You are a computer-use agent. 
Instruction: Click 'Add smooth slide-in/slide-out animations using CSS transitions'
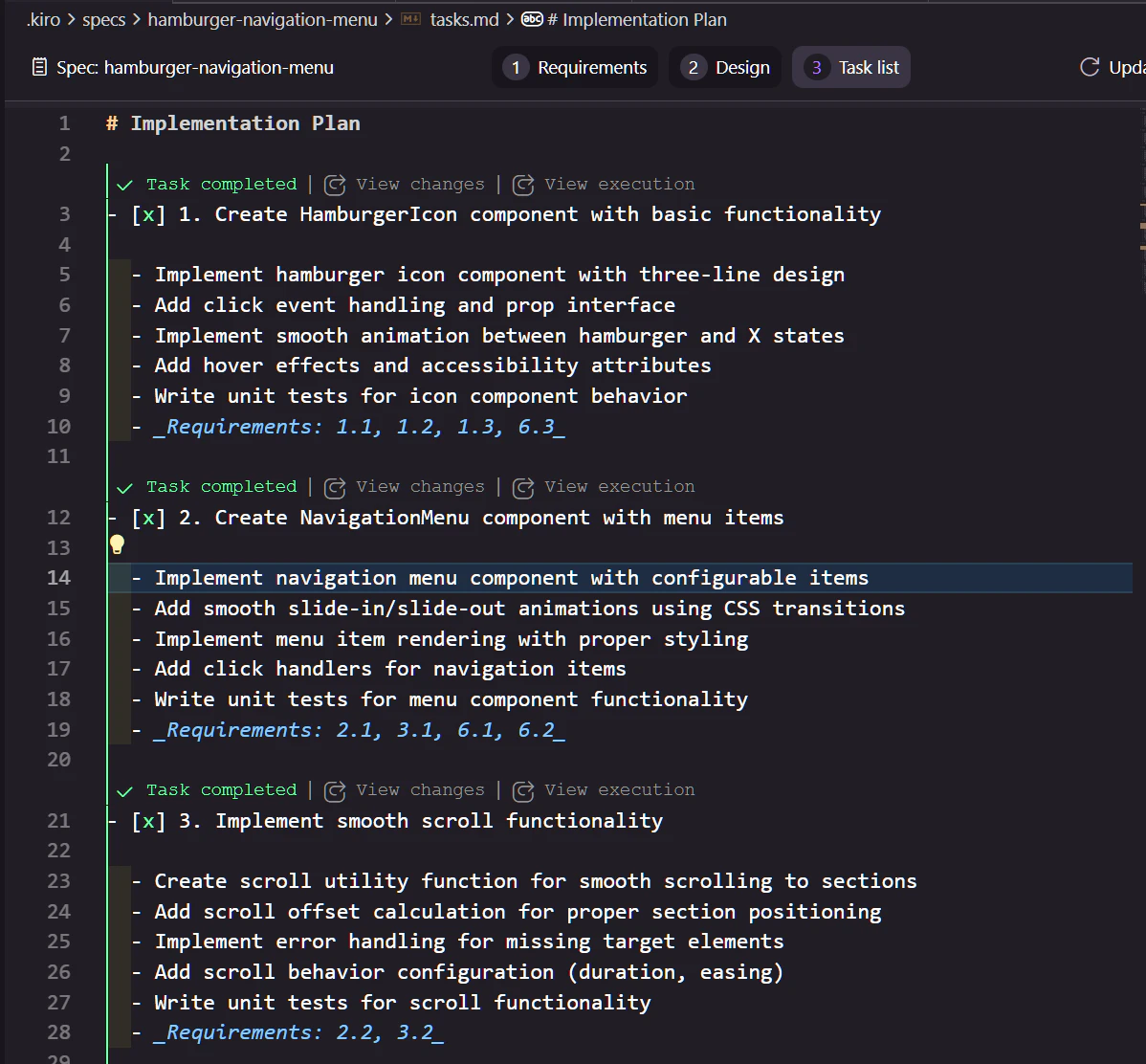click(530, 610)
